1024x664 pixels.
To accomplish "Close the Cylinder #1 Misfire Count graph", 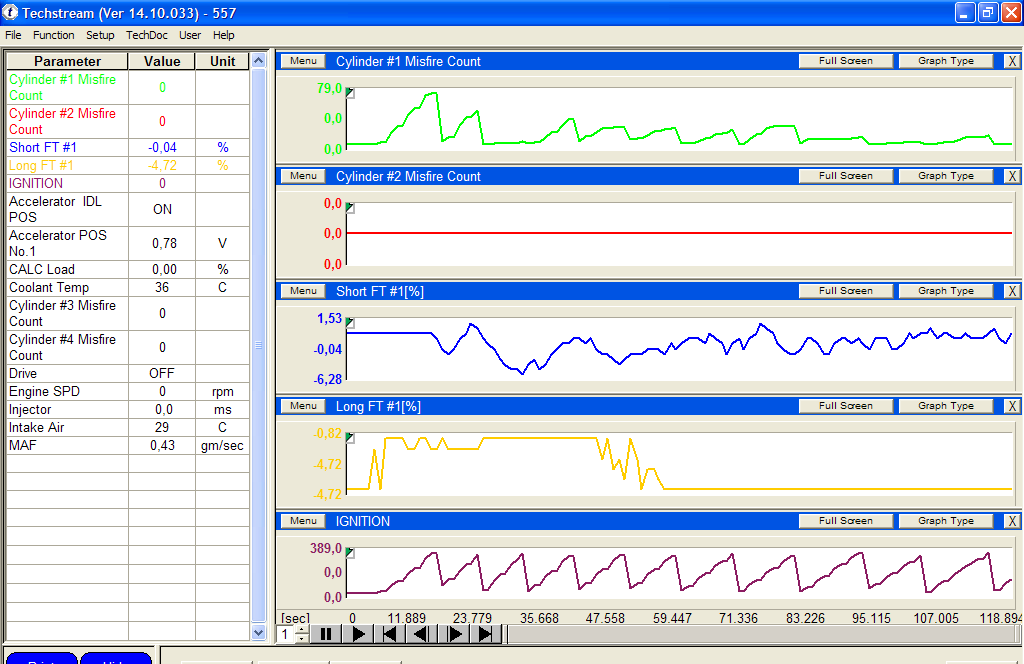I will [x=1012, y=61].
